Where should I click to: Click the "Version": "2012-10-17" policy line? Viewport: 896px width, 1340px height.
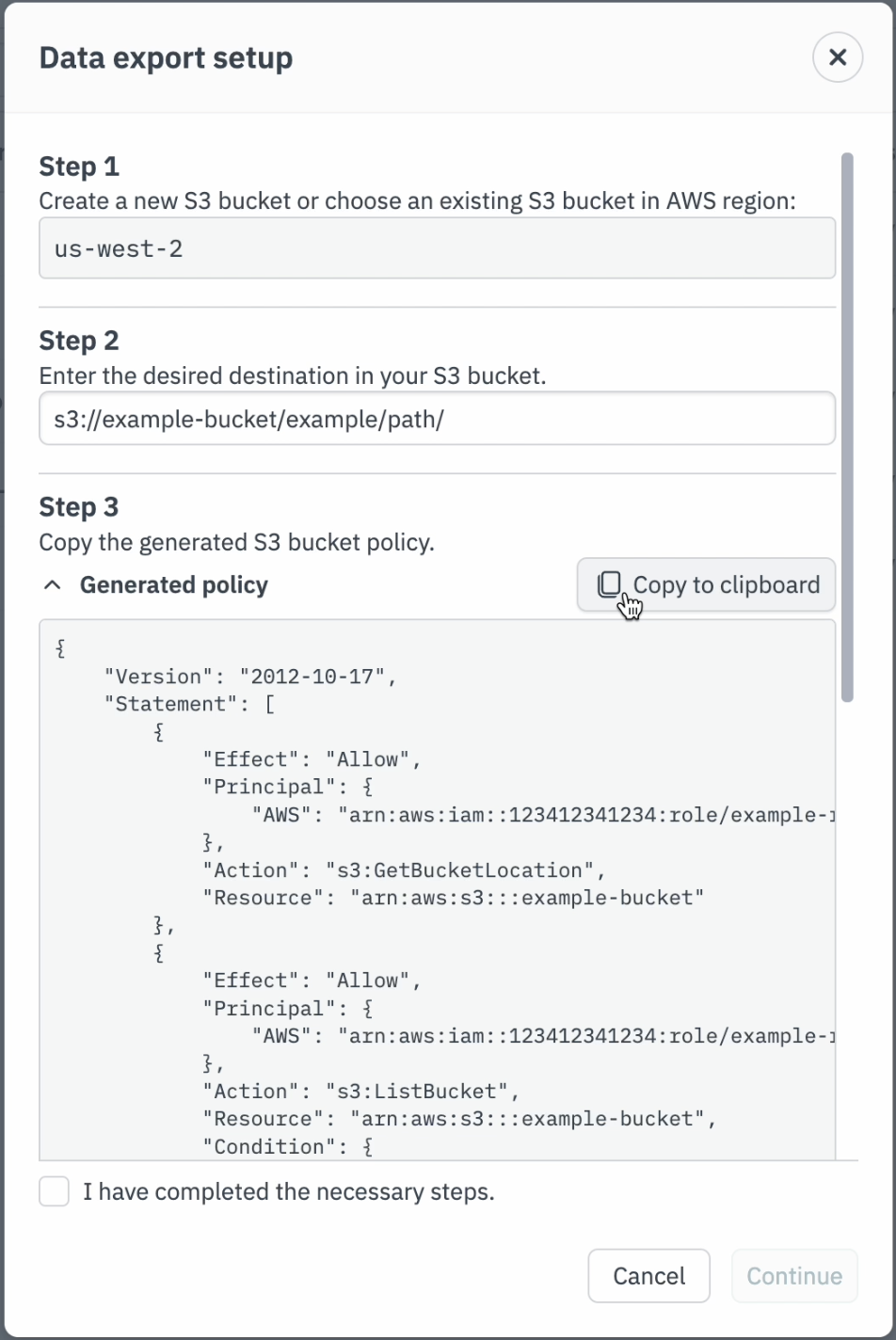(251, 677)
